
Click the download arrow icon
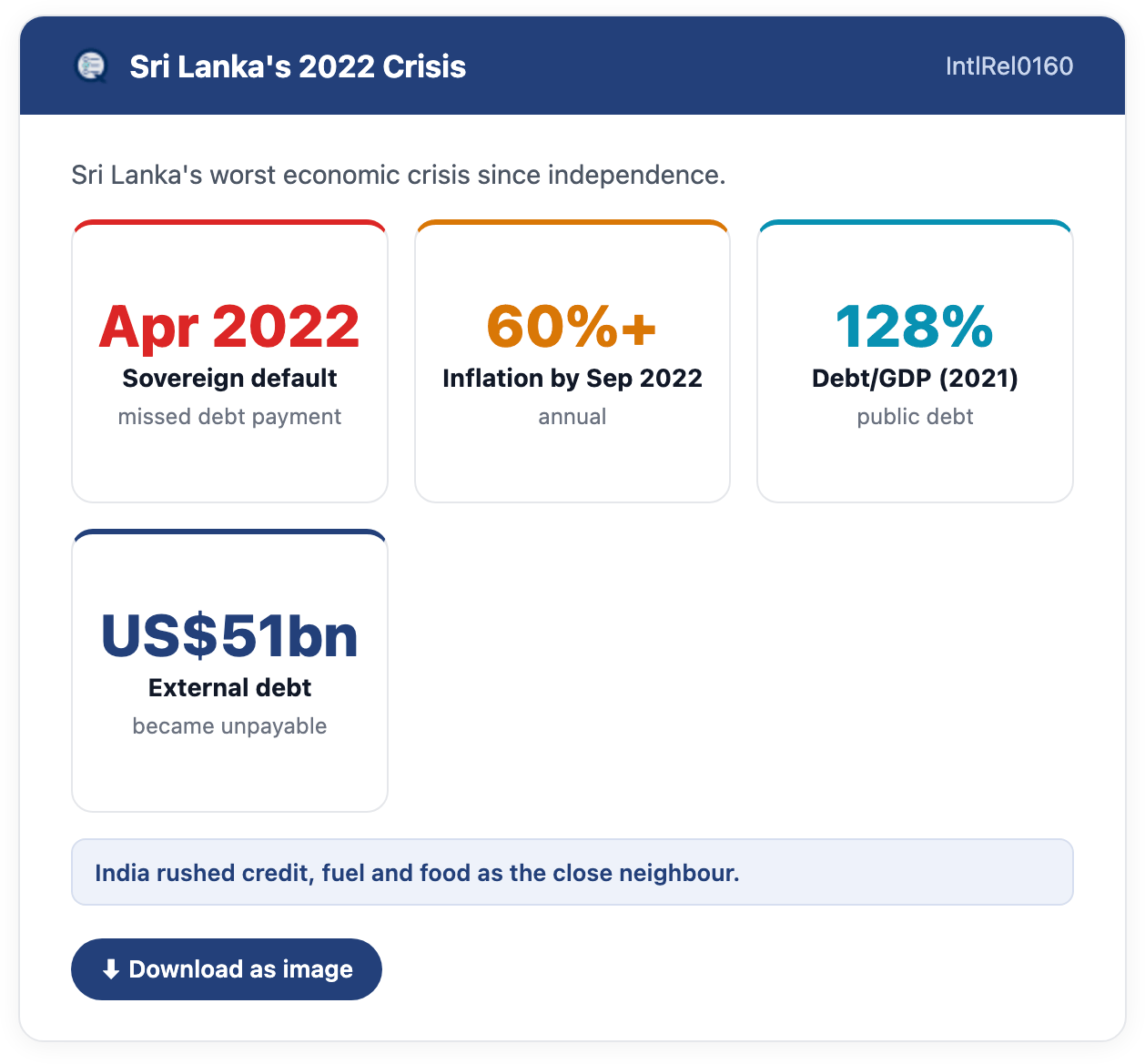(111, 969)
